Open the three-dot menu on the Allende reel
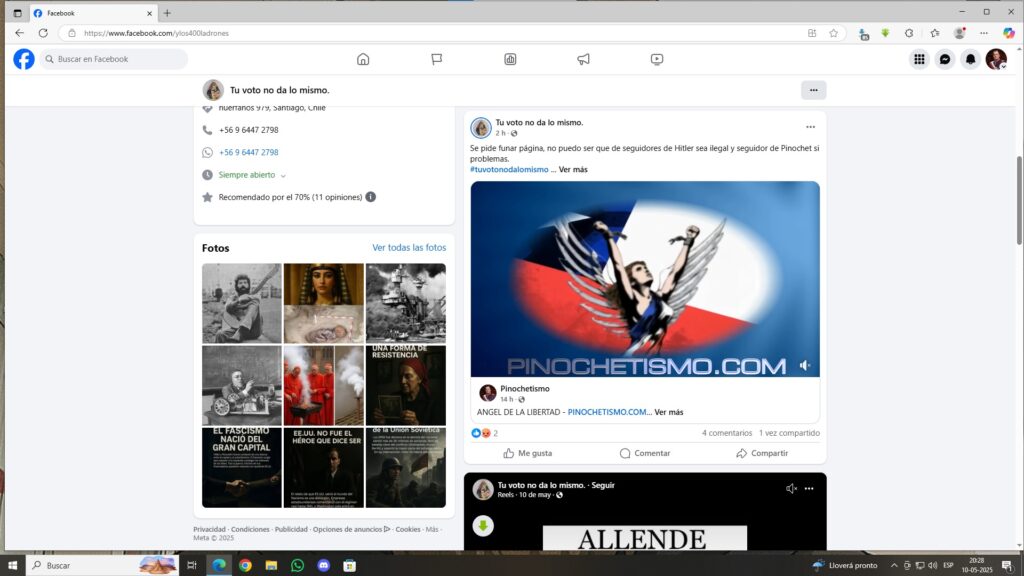 [809, 488]
